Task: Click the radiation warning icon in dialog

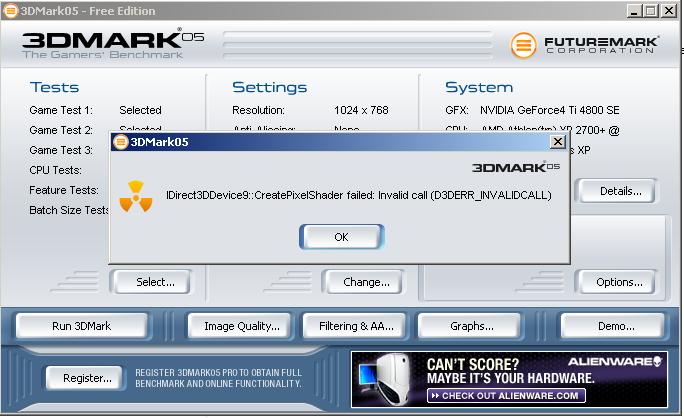Action: coord(136,197)
